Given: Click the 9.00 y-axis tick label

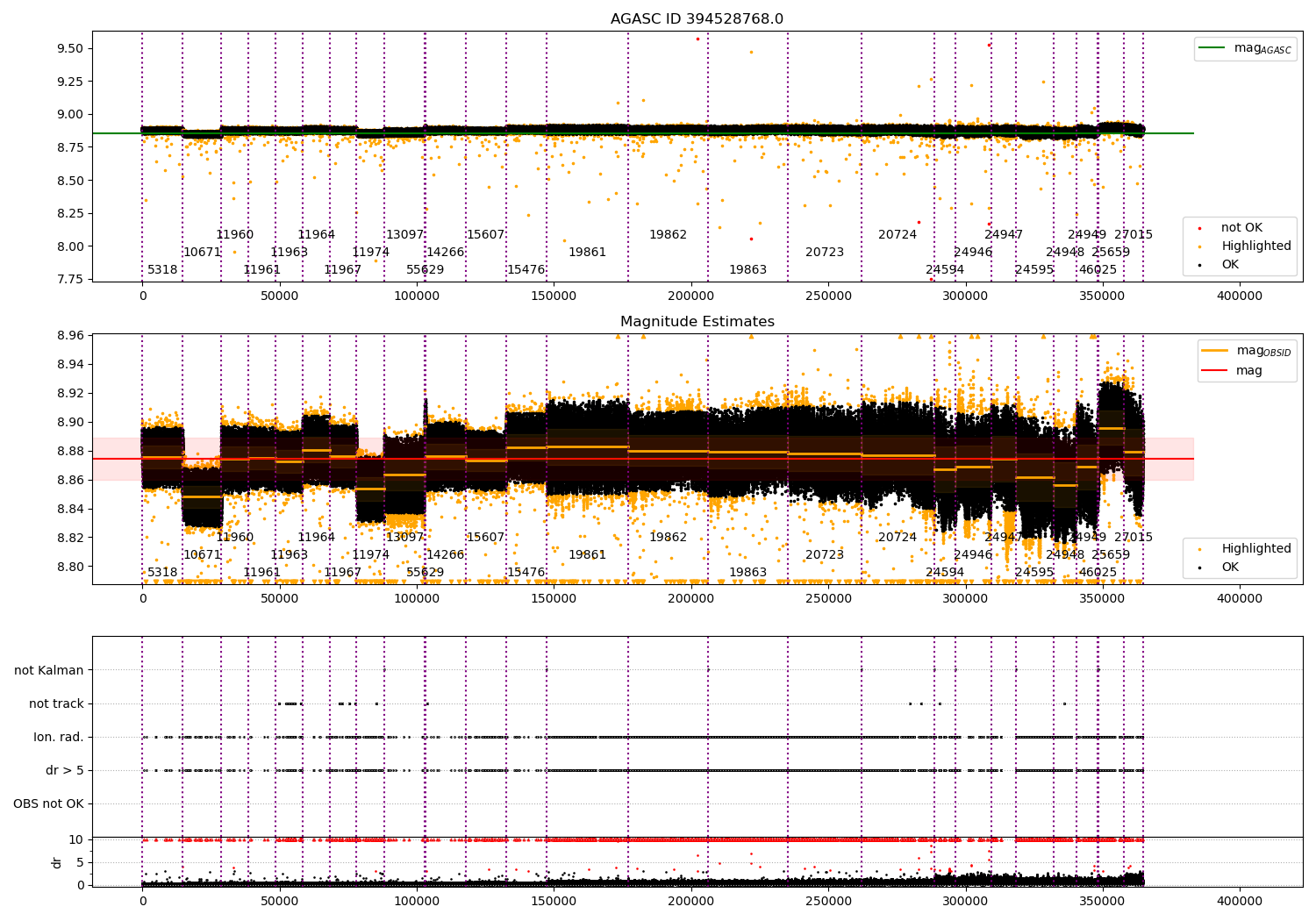Looking at the screenshot, I should pos(70,115).
